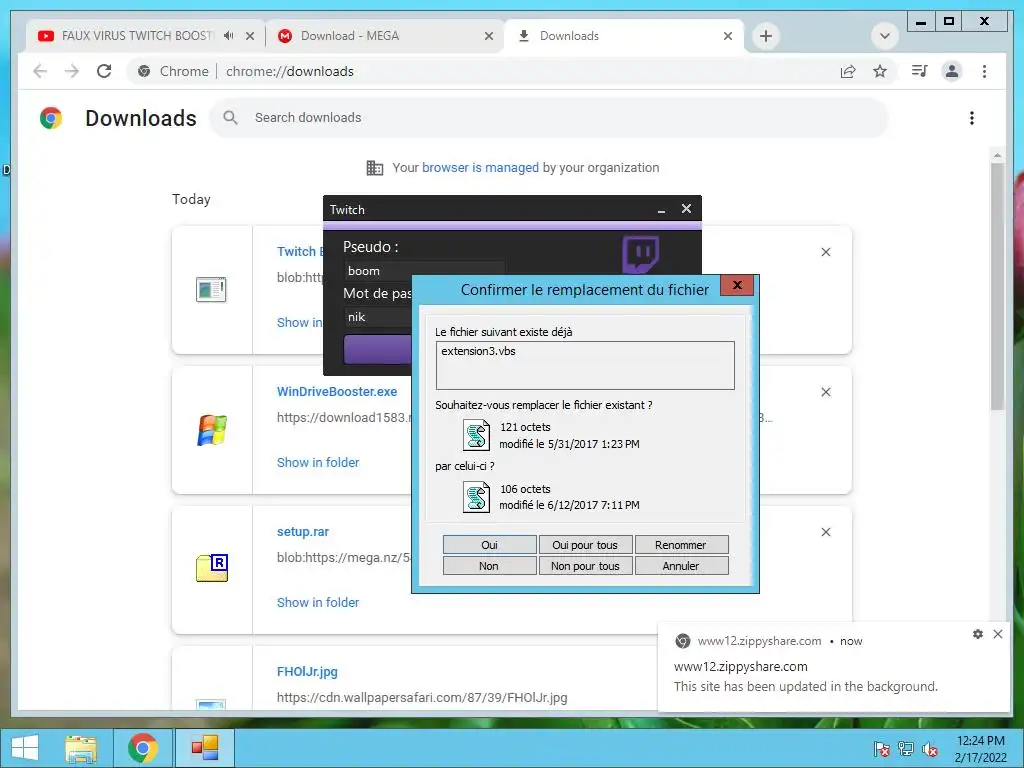Click the Search downloads field
Screen dimensions: 1024x768
pyautogui.click(x=549, y=118)
